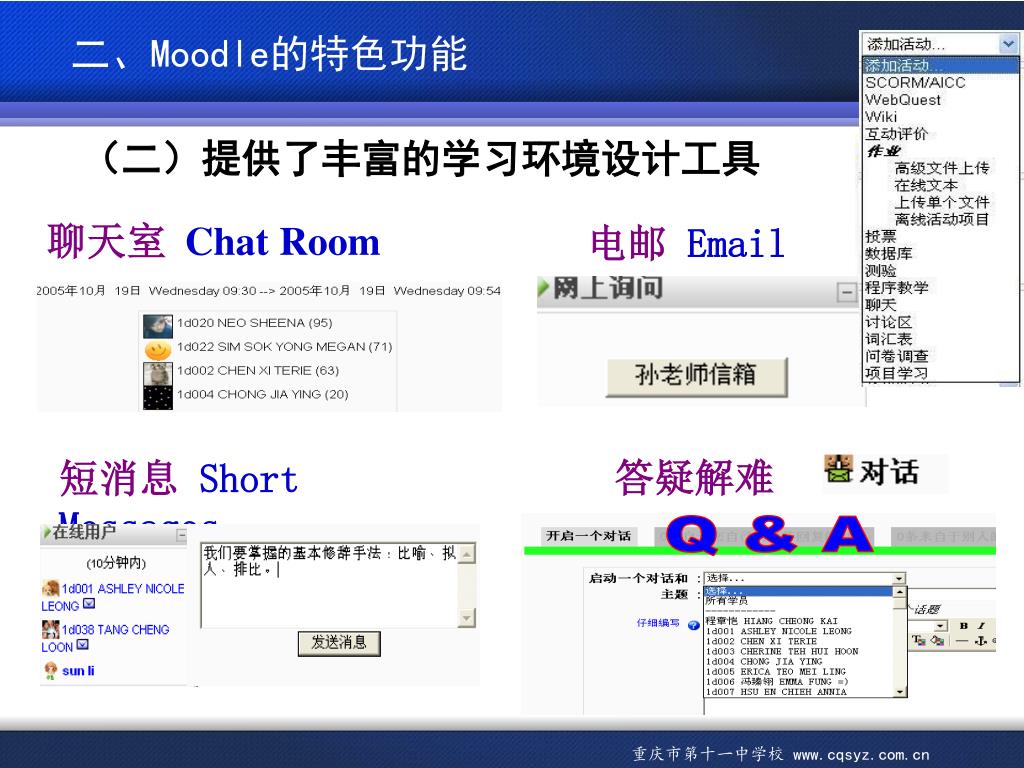The height and width of the screenshot is (768, 1024).
Task: Choose 在线文本 assignment option
Action: tap(926, 185)
